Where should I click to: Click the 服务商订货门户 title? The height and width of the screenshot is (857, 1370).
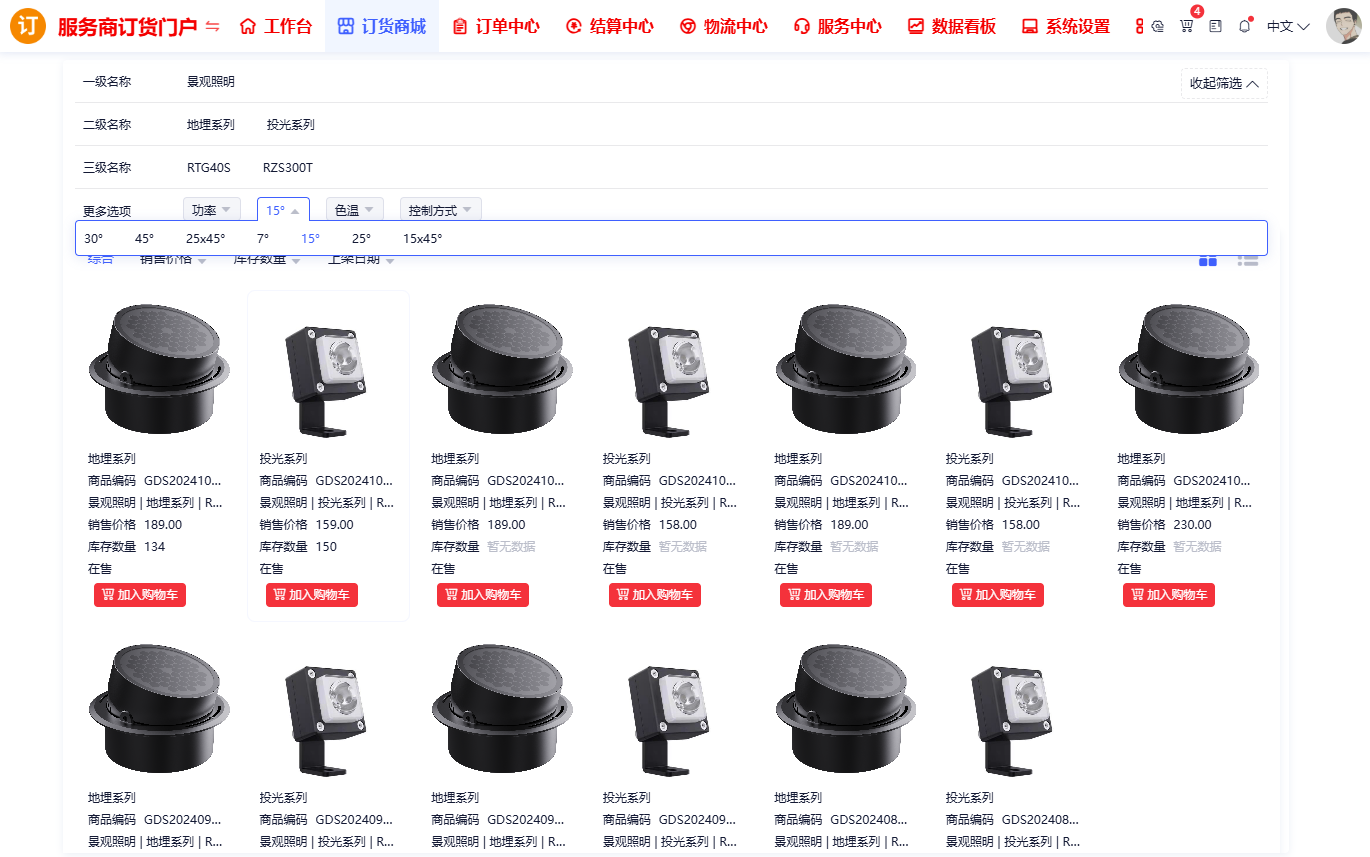tap(127, 27)
